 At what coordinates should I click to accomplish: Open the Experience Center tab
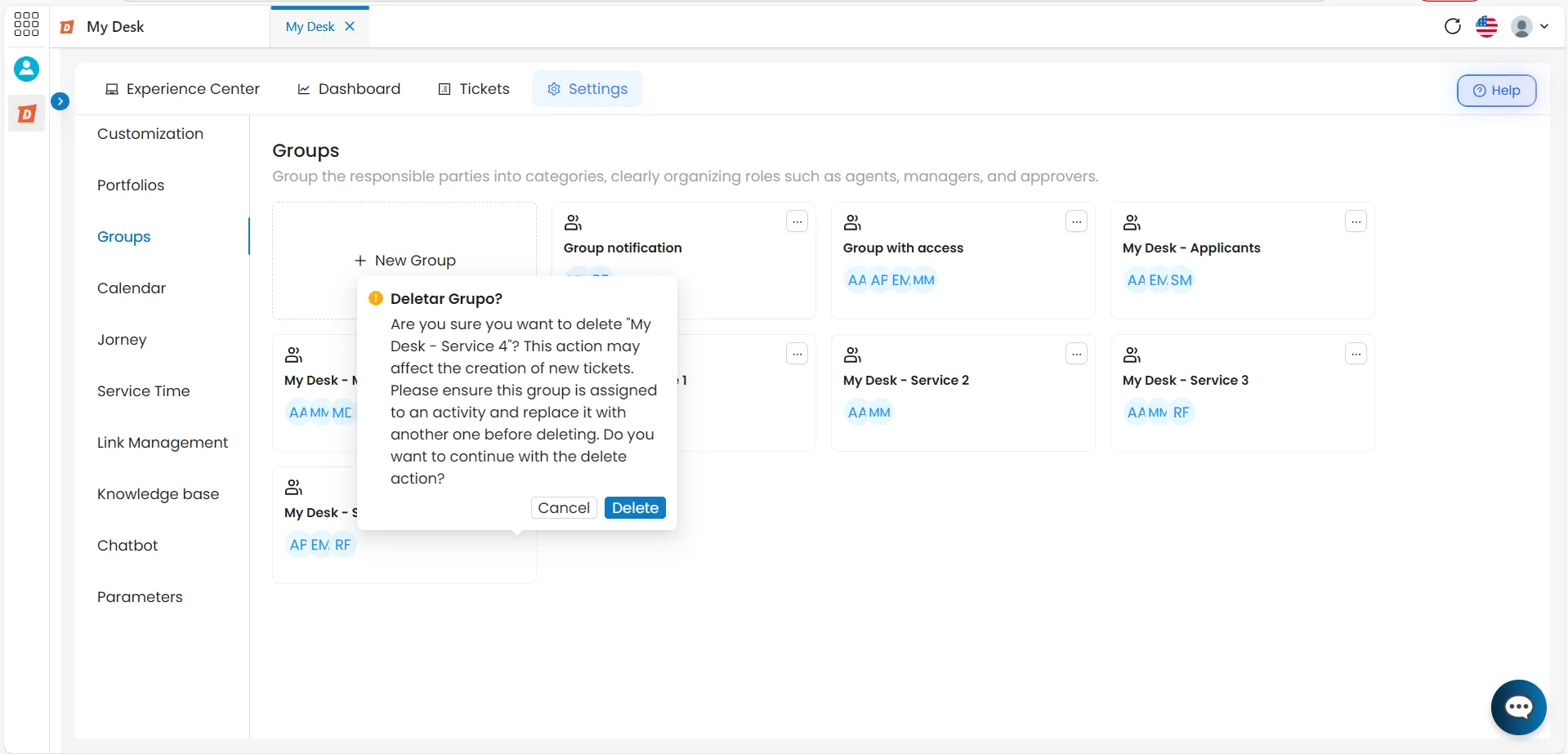[182, 89]
